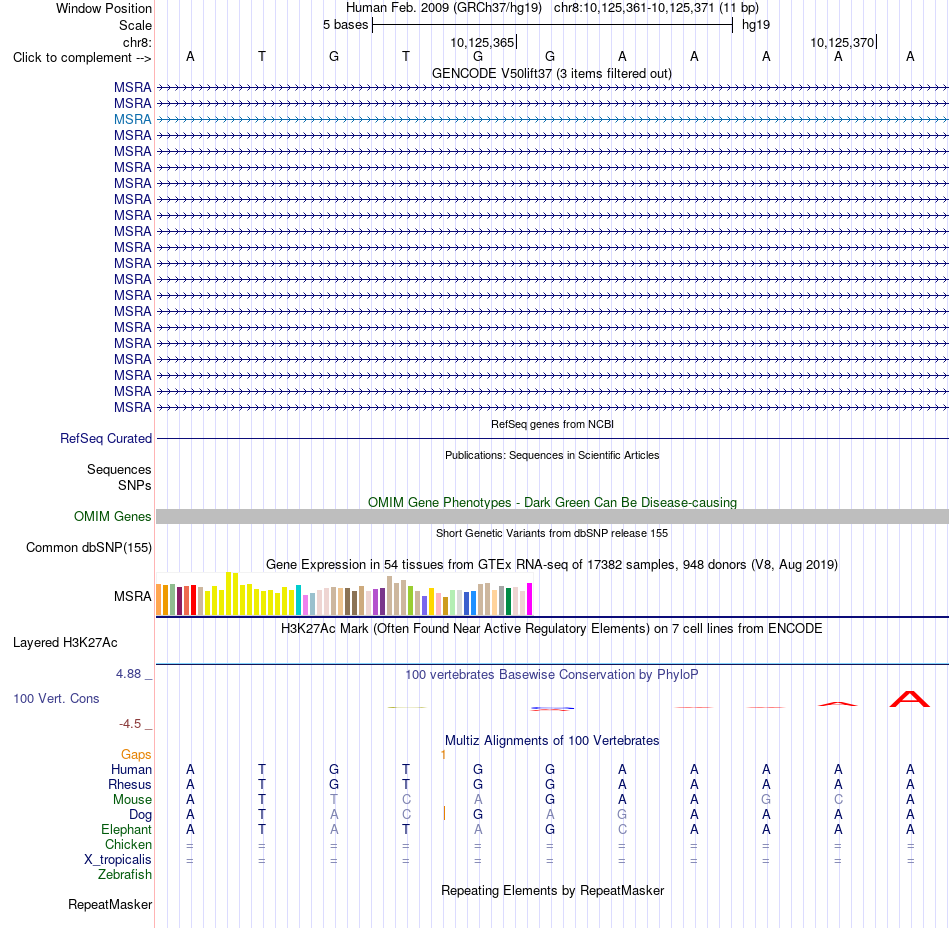The width and height of the screenshot is (950, 928).
Task: Click the 10,125,365 ruler position marker
Action: tap(483, 42)
